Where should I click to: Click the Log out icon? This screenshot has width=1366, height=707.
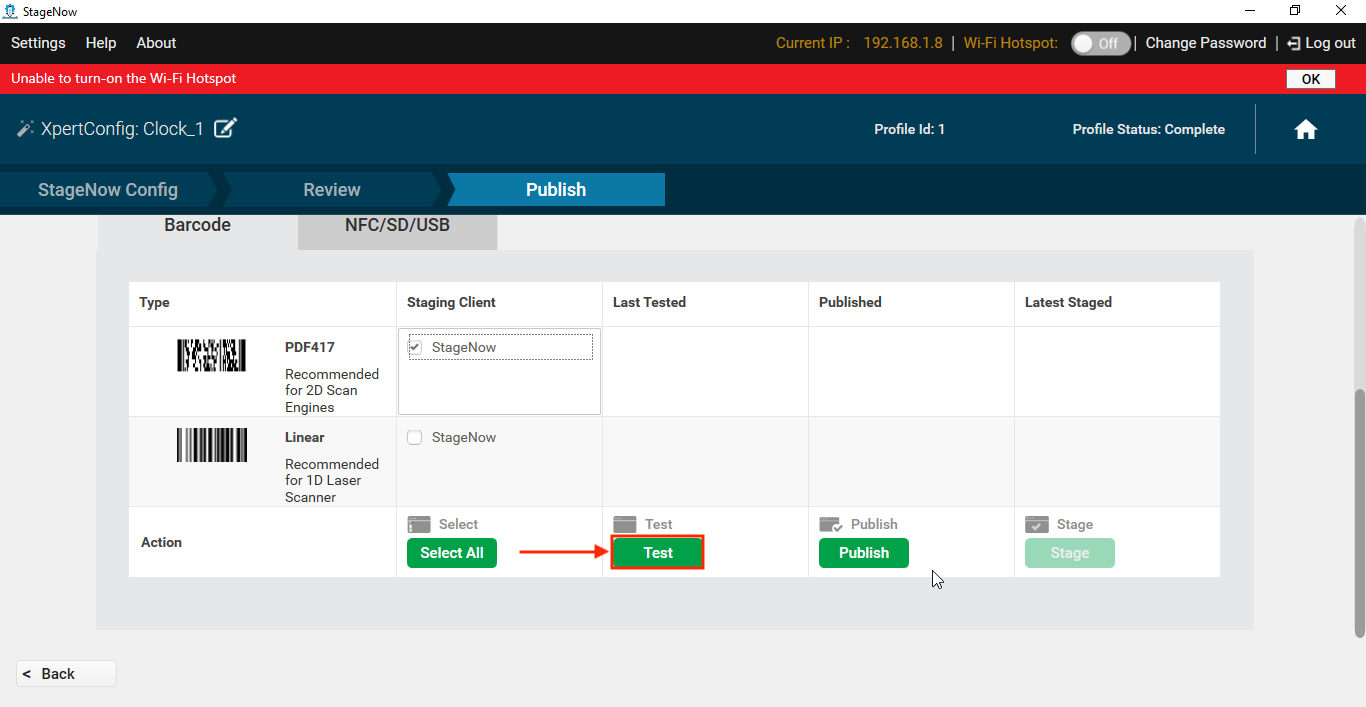click(1293, 43)
